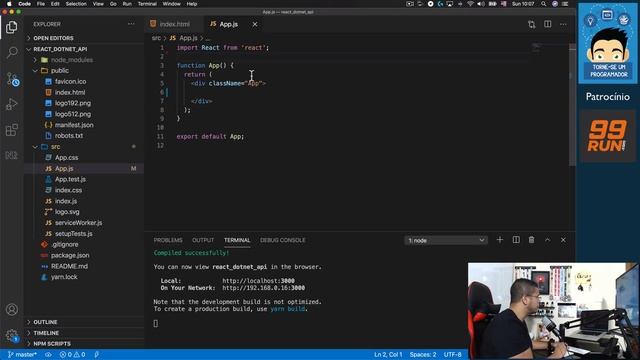Kill terminal with trash icon
Image resolution: width=640 pixels, height=360 pixels.
[531, 240]
